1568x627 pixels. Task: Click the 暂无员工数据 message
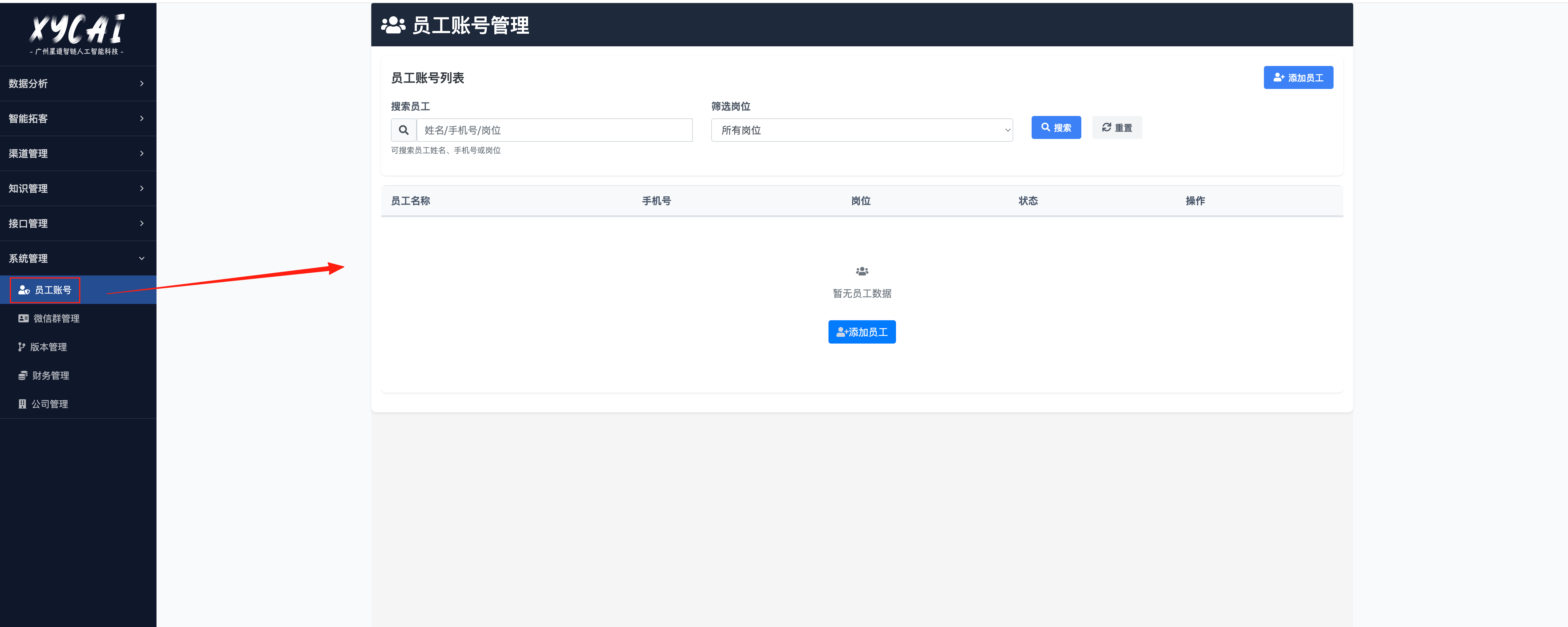pyautogui.click(x=862, y=294)
